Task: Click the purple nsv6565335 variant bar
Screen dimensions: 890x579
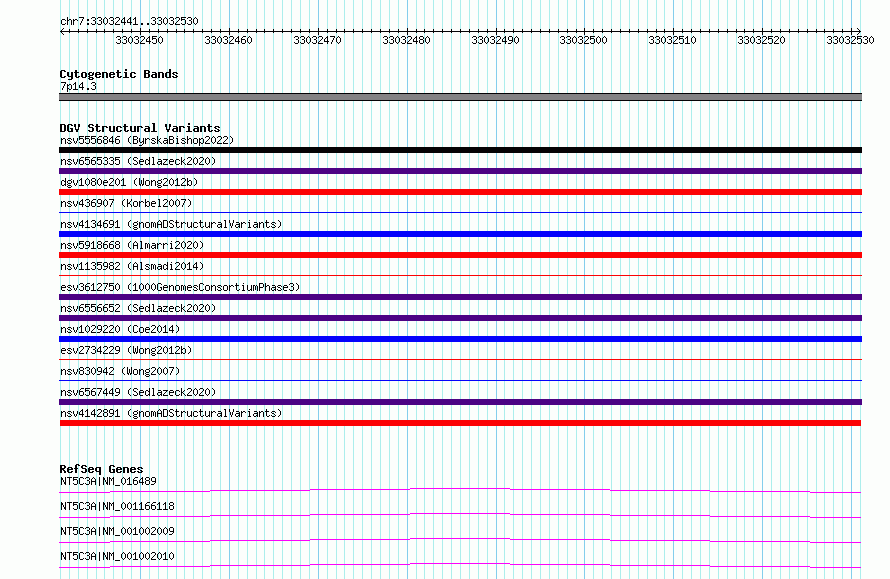Action: click(x=460, y=171)
